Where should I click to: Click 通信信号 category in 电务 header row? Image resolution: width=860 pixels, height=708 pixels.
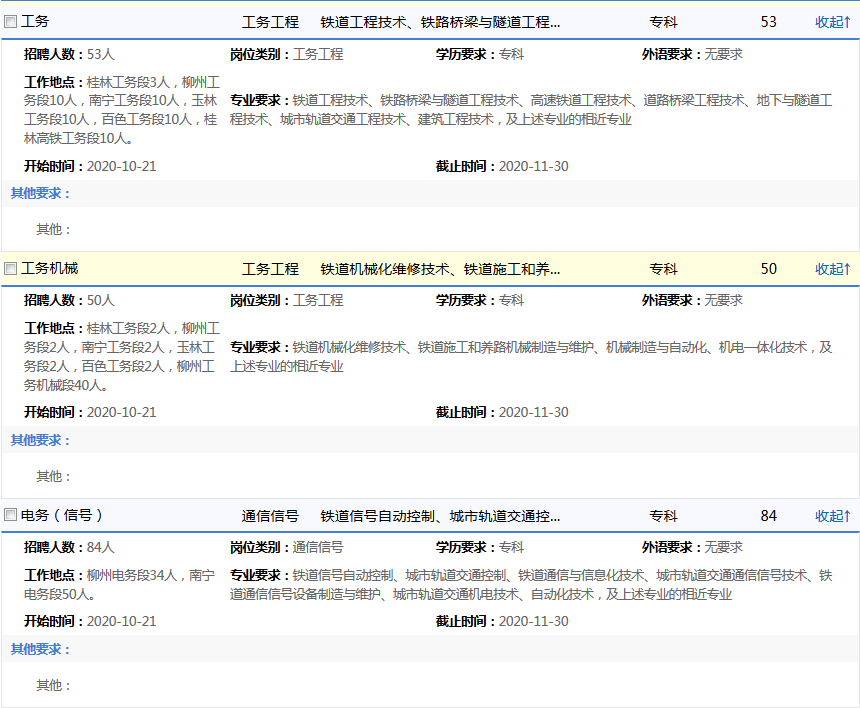pos(270,516)
